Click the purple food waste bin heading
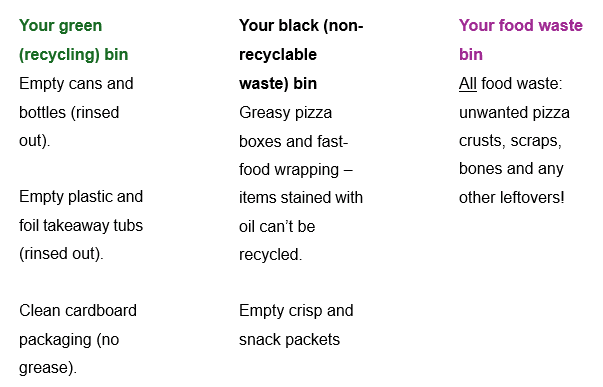The width and height of the screenshot is (603, 387). click(x=521, y=40)
